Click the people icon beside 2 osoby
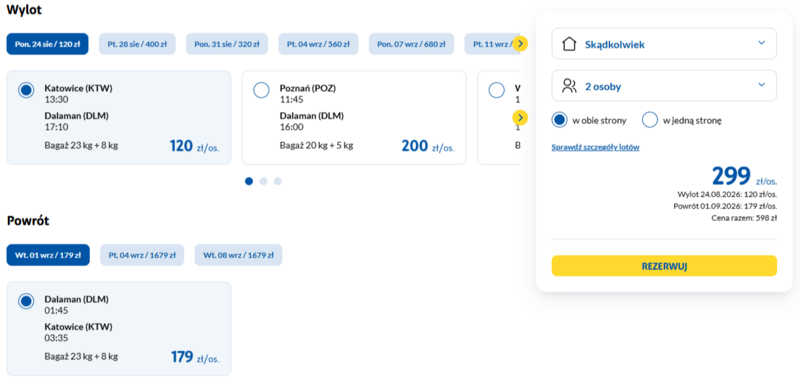 (569, 86)
